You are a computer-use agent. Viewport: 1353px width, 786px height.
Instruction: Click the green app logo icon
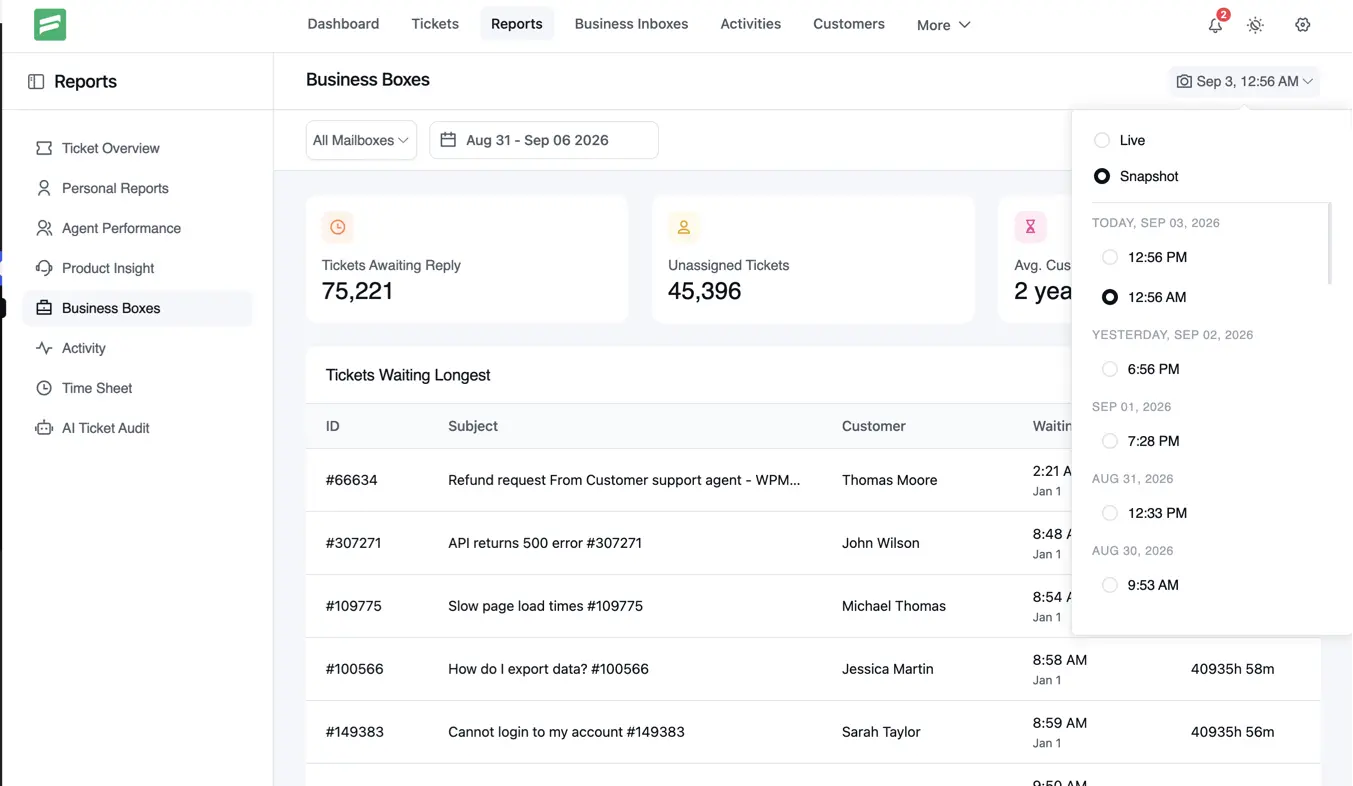point(50,24)
